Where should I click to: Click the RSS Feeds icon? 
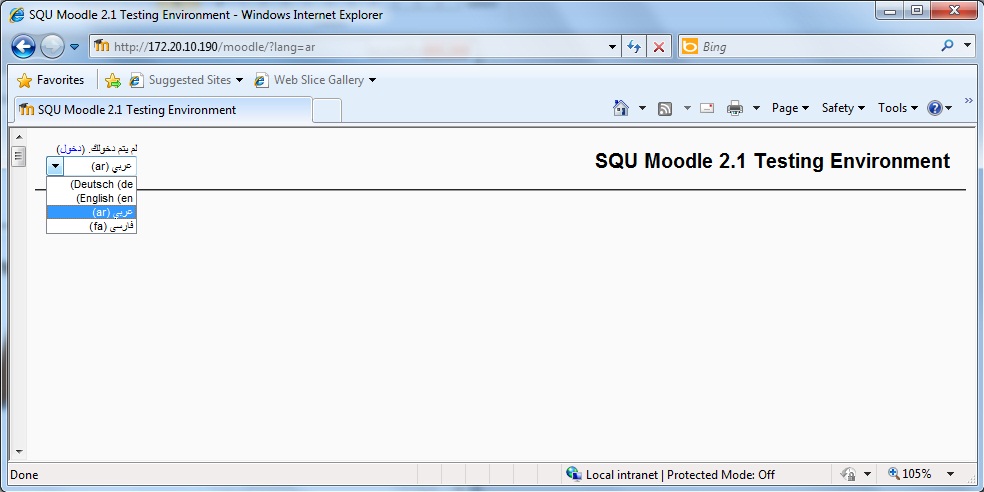click(665, 109)
